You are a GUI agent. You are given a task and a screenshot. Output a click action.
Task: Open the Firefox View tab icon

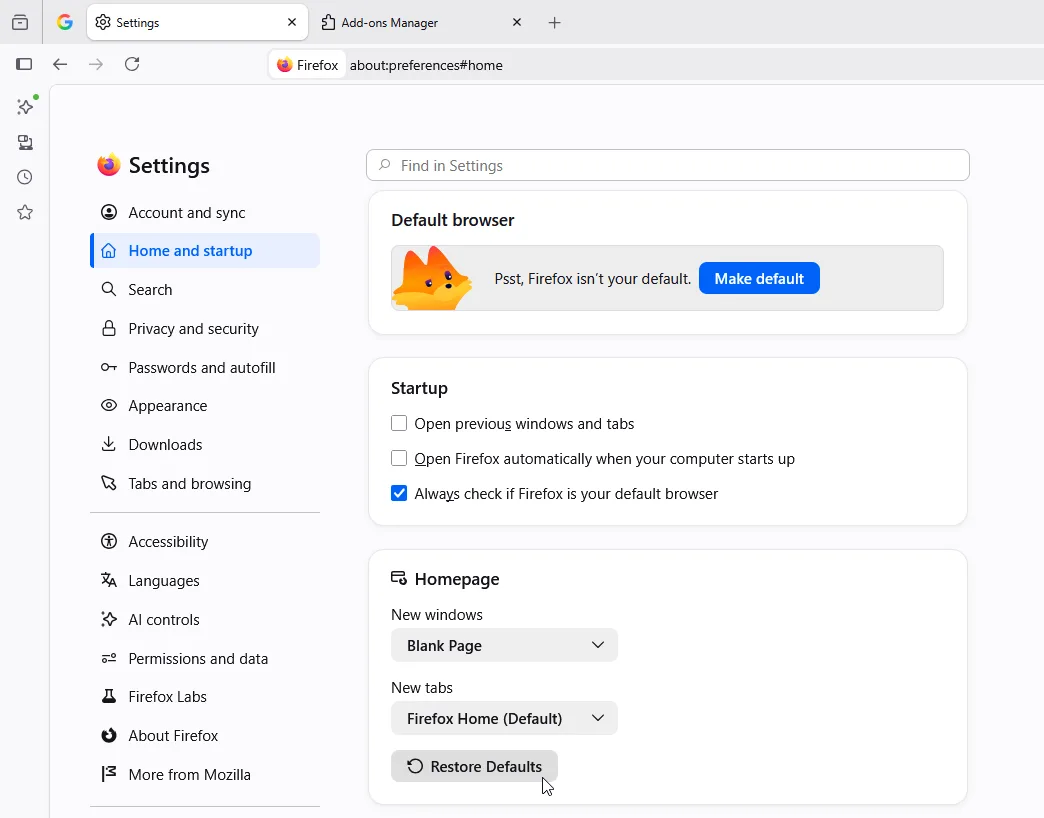click(20, 23)
